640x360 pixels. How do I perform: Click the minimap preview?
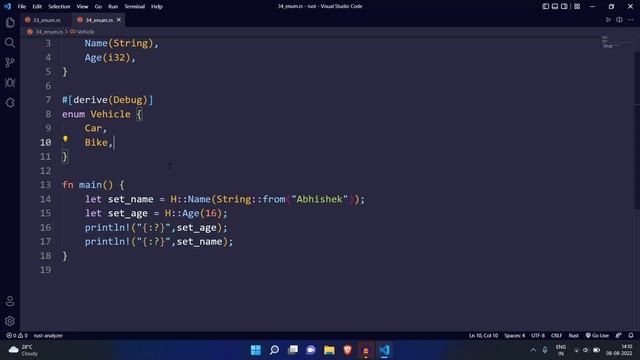(x=610, y=42)
